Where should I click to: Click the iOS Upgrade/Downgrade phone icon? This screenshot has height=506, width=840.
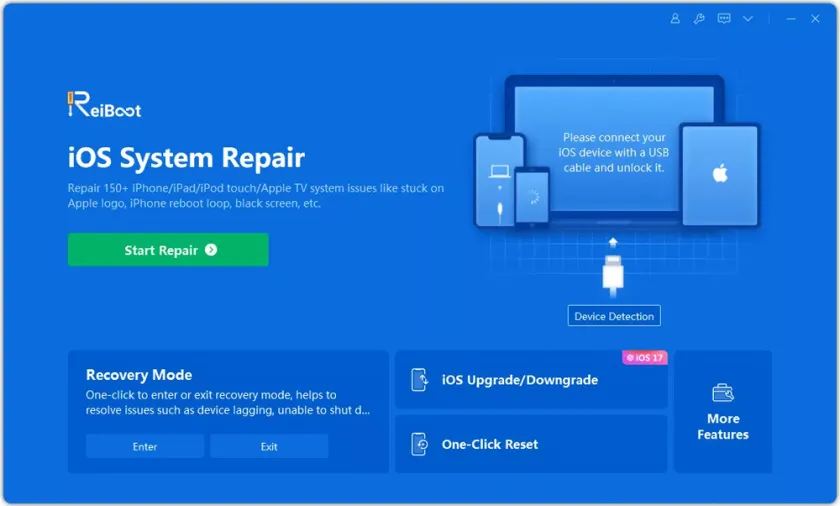click(419, 380)
